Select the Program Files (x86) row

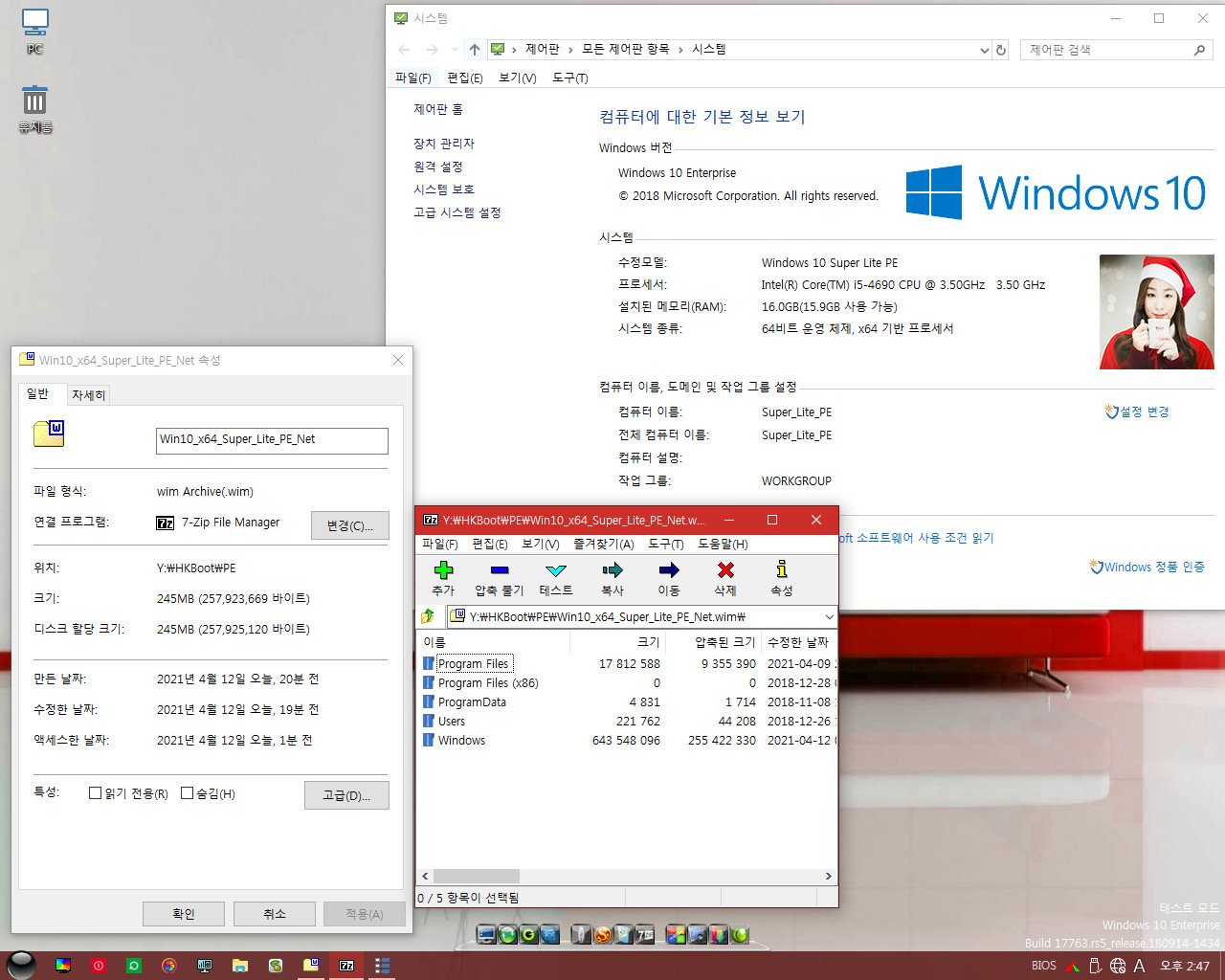[628, 682]
